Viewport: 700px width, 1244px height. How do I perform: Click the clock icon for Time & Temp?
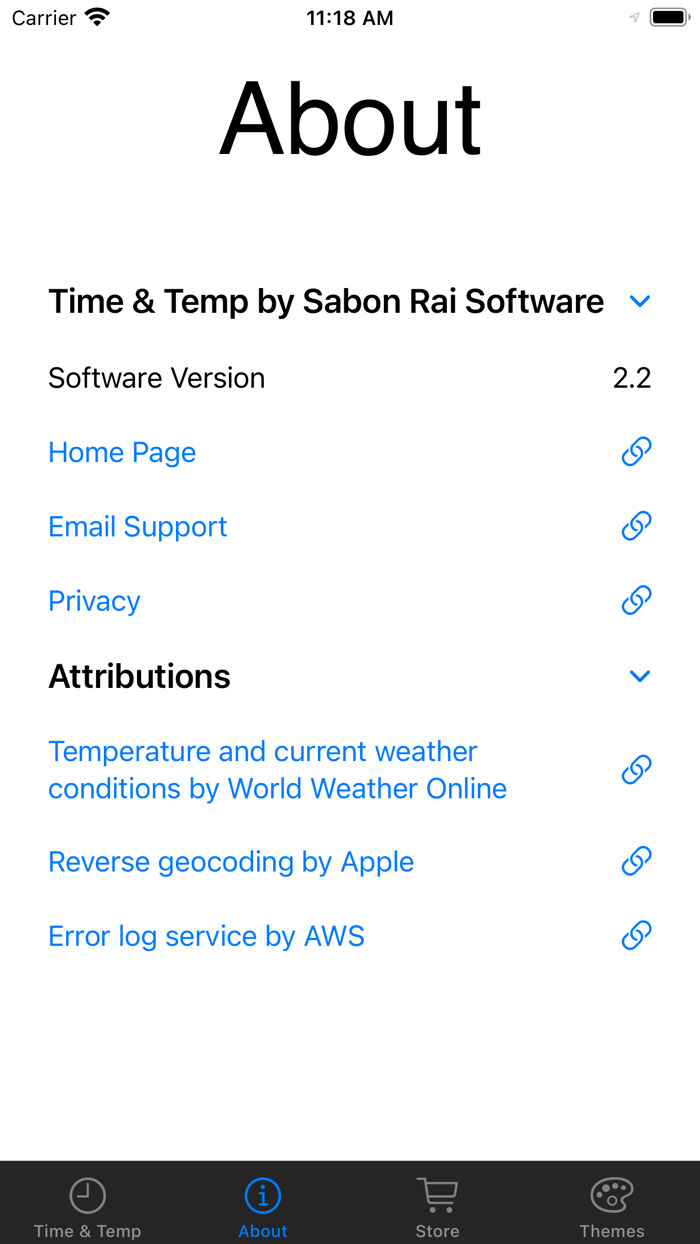87,1193
